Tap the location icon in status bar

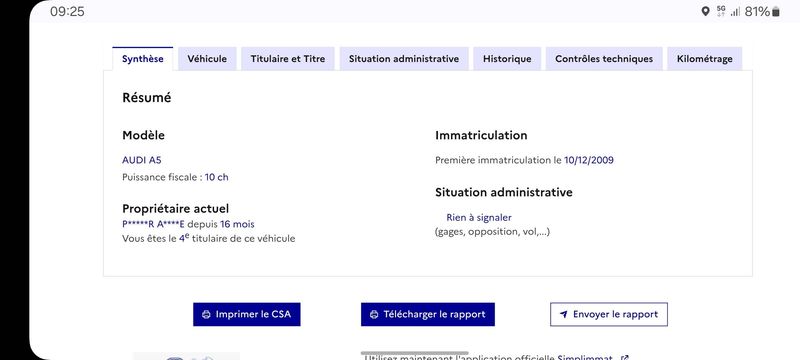(x=706, y=11)
